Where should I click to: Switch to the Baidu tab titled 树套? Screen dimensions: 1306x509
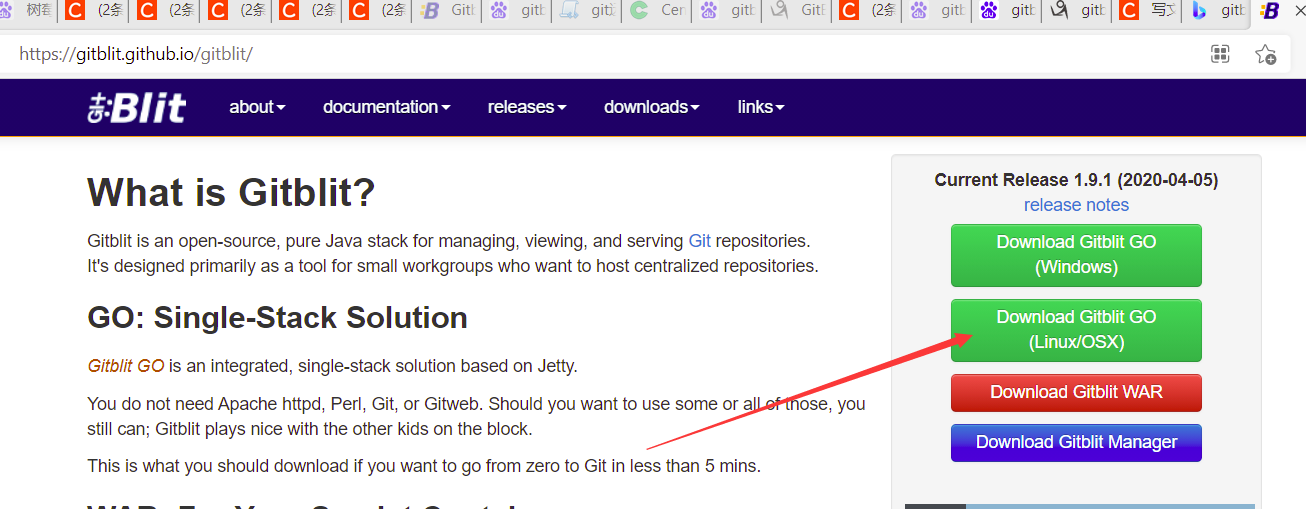tap(28, 11)
